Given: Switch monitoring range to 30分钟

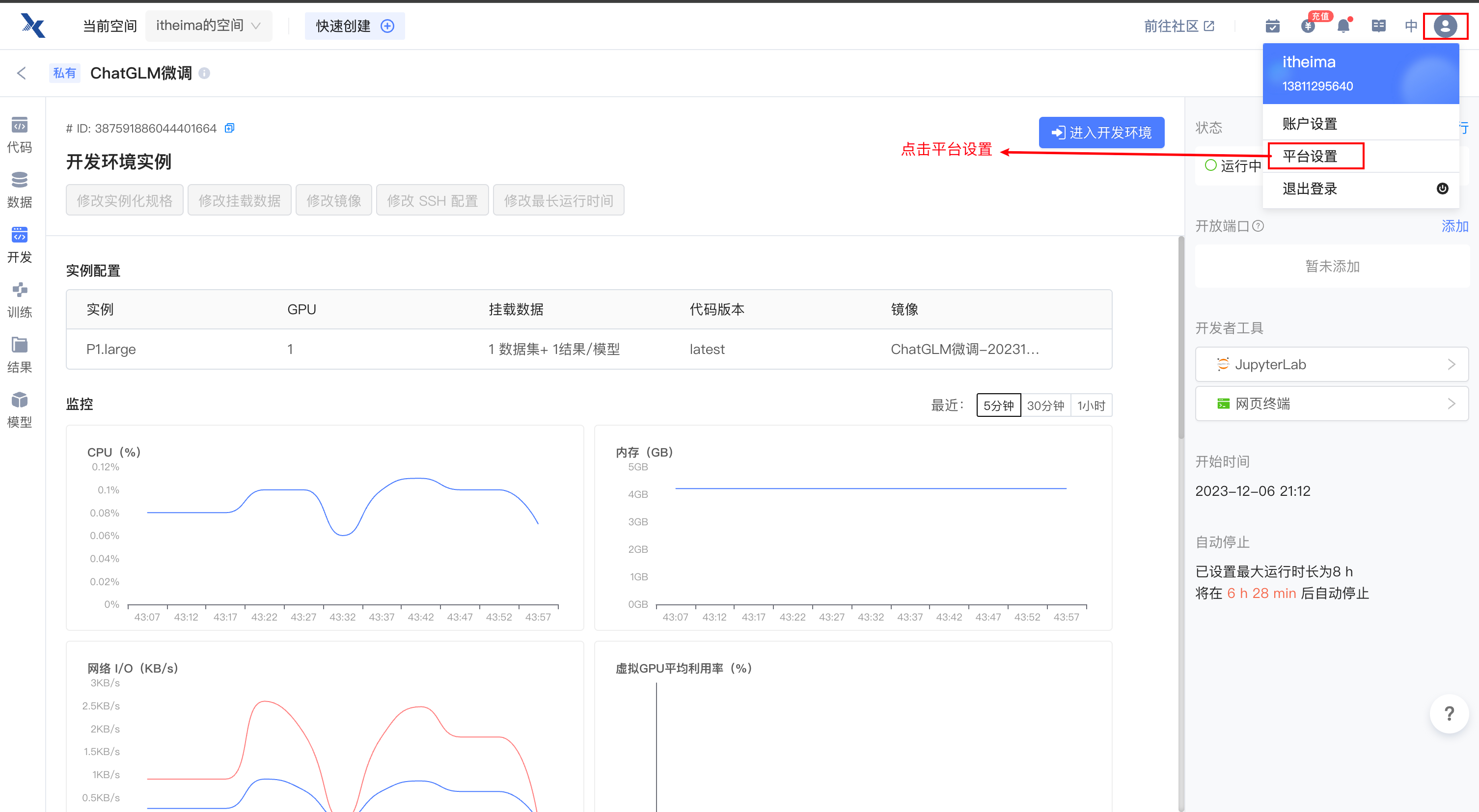Looking at the screenshot, I should click(x=1045, y=405).
